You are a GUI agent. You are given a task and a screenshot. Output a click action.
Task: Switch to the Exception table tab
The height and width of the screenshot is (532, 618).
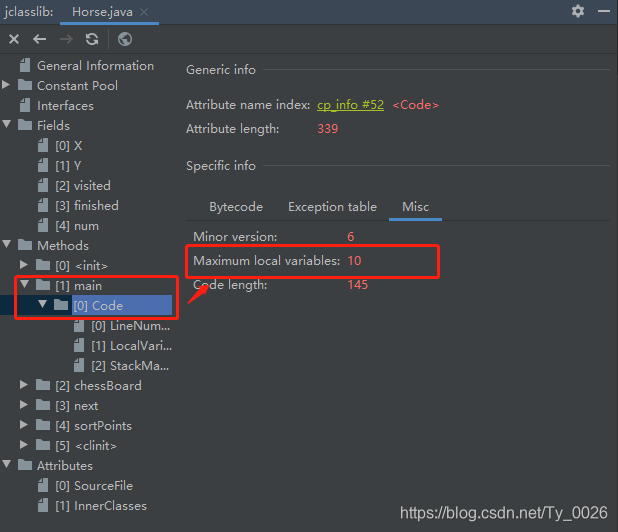coord(332,207)
